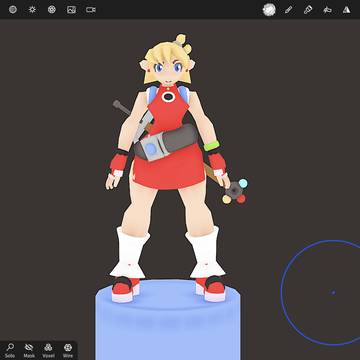360x360 pixels.
Task: Open the camera settings icon
Action: click(x=91, y=10)
